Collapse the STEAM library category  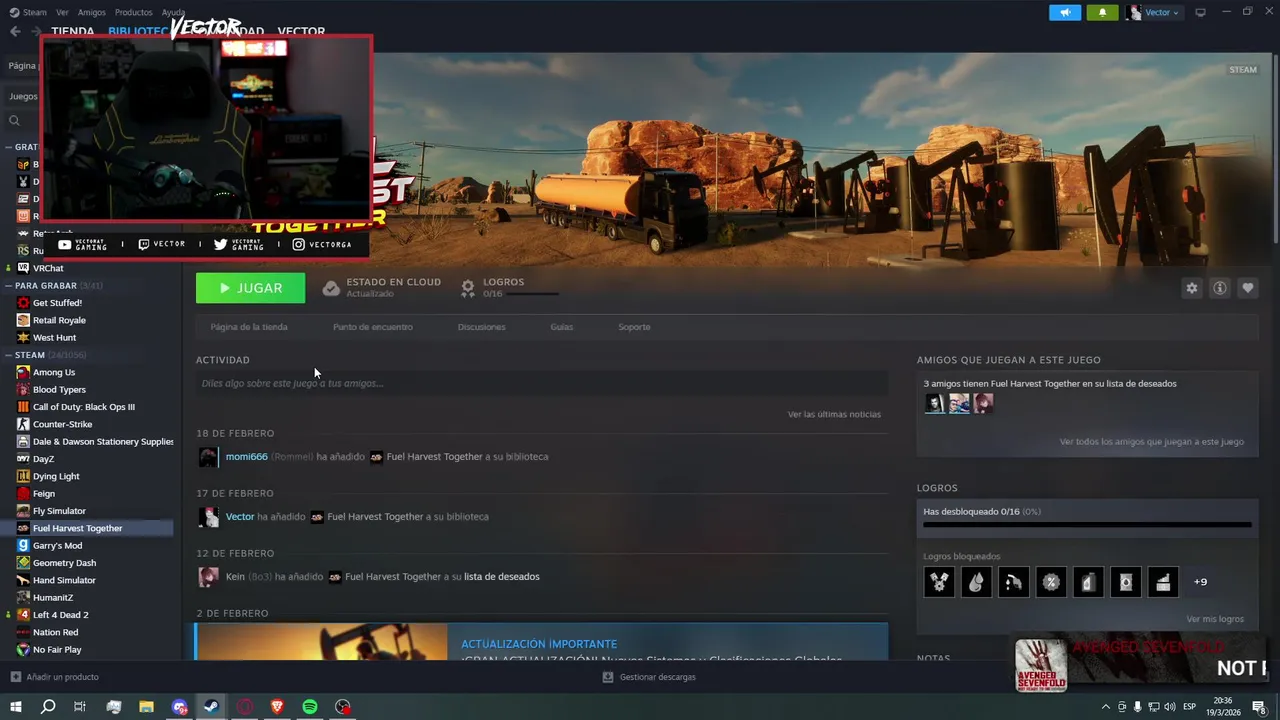(8, 355)
